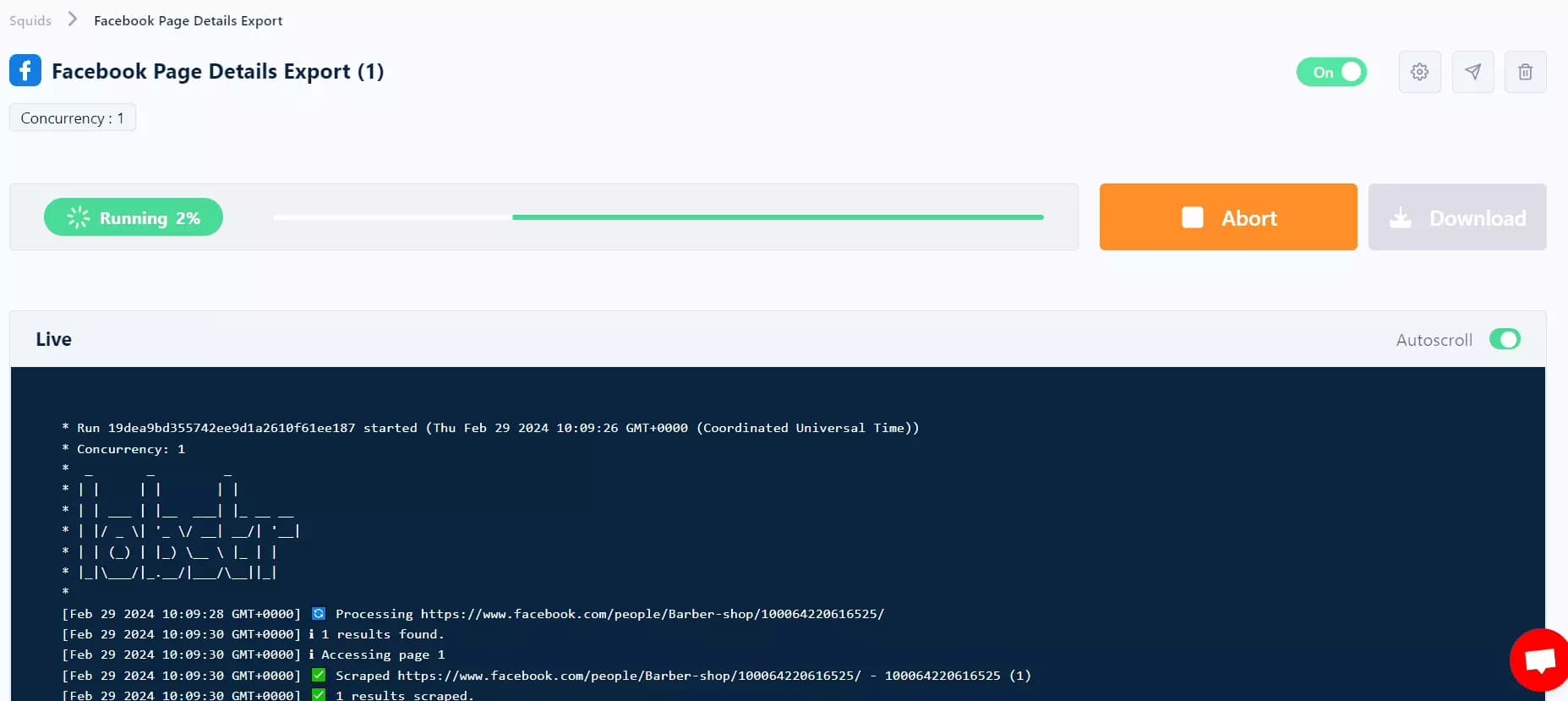Click the breadcrumb chevron after Squids
The height and width of the screenshot is (701, 1568).
[x=73, y=19]
